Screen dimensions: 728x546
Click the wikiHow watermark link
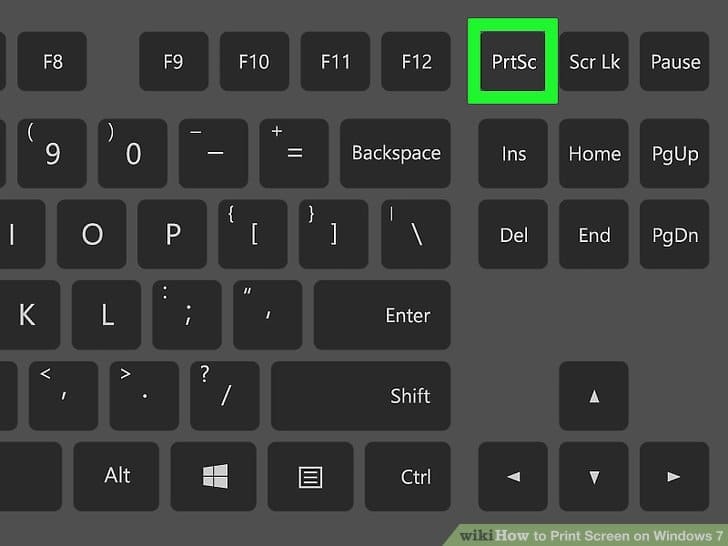(x=591, y=536)
